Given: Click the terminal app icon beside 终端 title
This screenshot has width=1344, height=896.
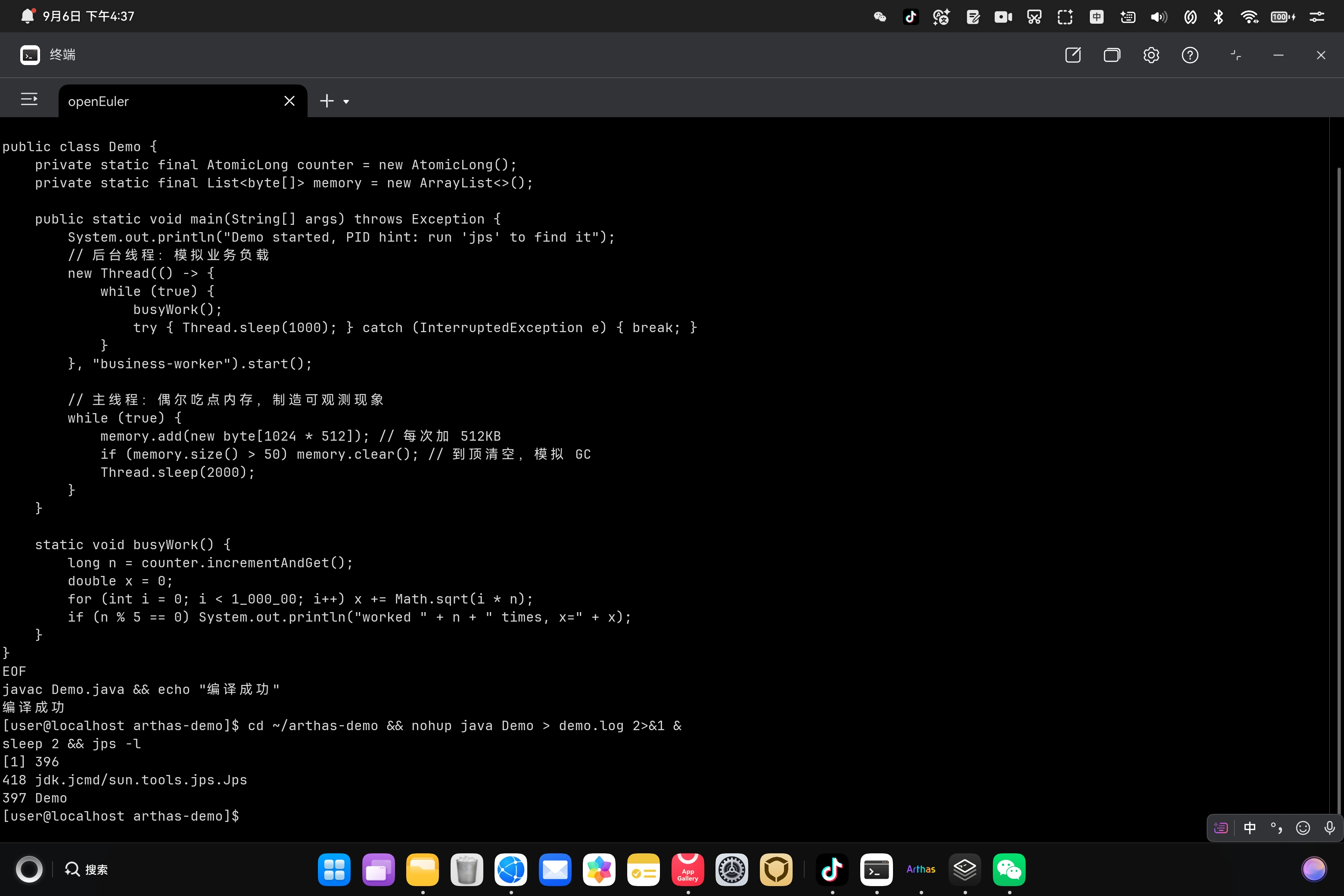Looking at the screenshot, I should [x=30, y=55].
